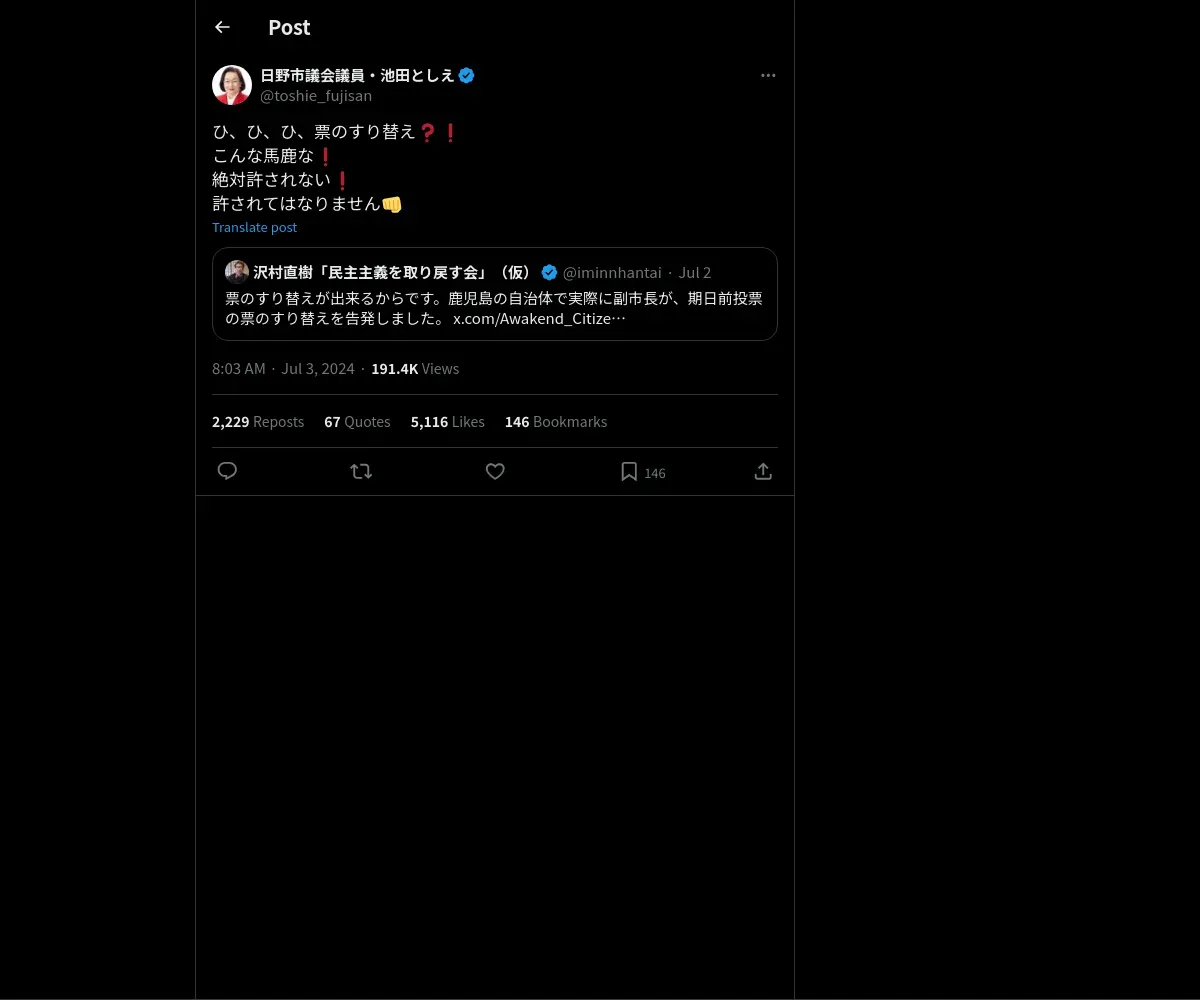
Task: Click the 8:03 AM Jul 3, 2024 timestamp
Action: pos(283,368)
